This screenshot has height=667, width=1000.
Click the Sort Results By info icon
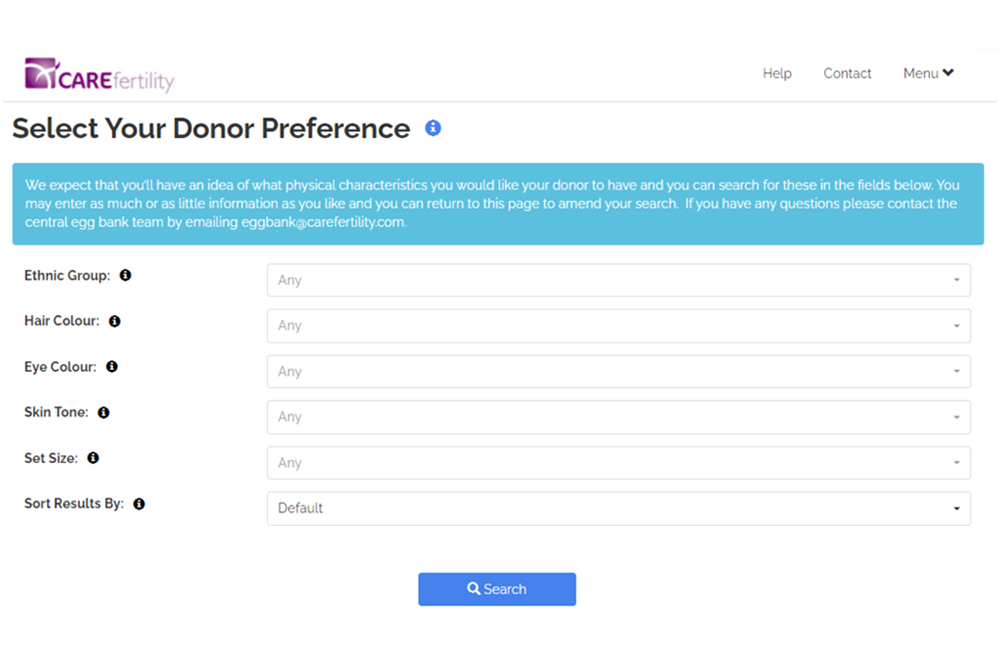click(139, 504)
